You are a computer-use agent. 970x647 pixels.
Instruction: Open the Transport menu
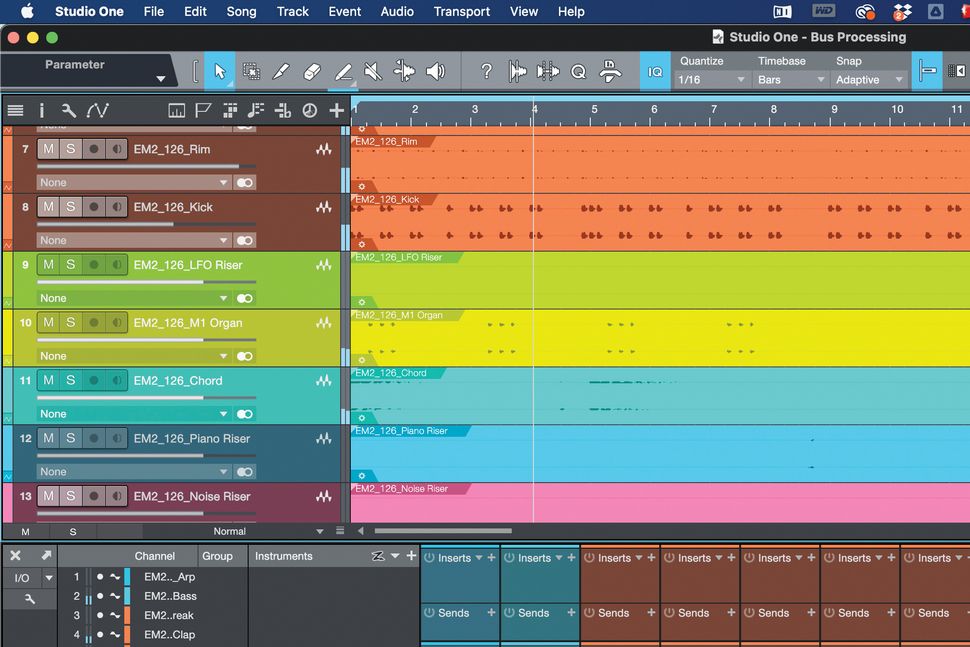tap(461, 12)
